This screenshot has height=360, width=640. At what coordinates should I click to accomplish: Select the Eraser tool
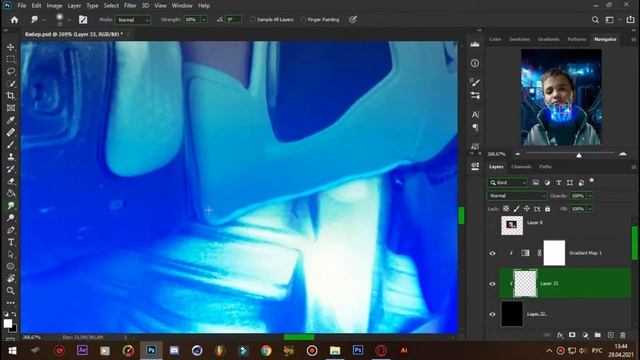click(11, 181)
